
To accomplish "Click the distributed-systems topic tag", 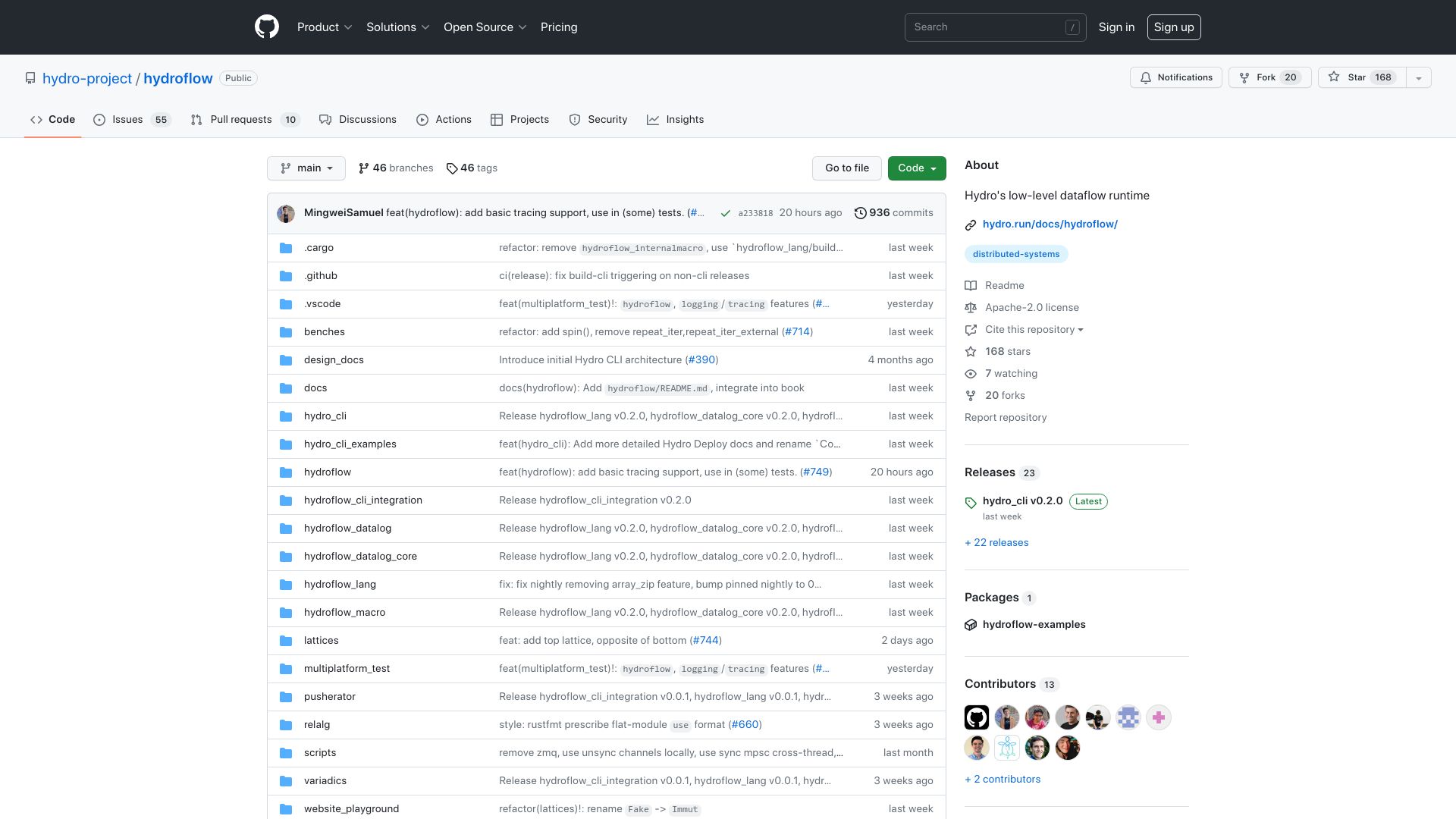I will [x=1016, y=255].
